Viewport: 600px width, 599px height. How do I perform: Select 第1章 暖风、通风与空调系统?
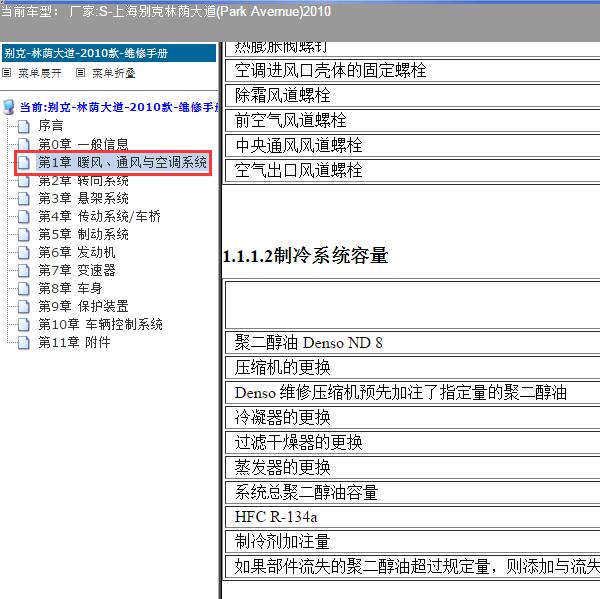tap(122, 162)
